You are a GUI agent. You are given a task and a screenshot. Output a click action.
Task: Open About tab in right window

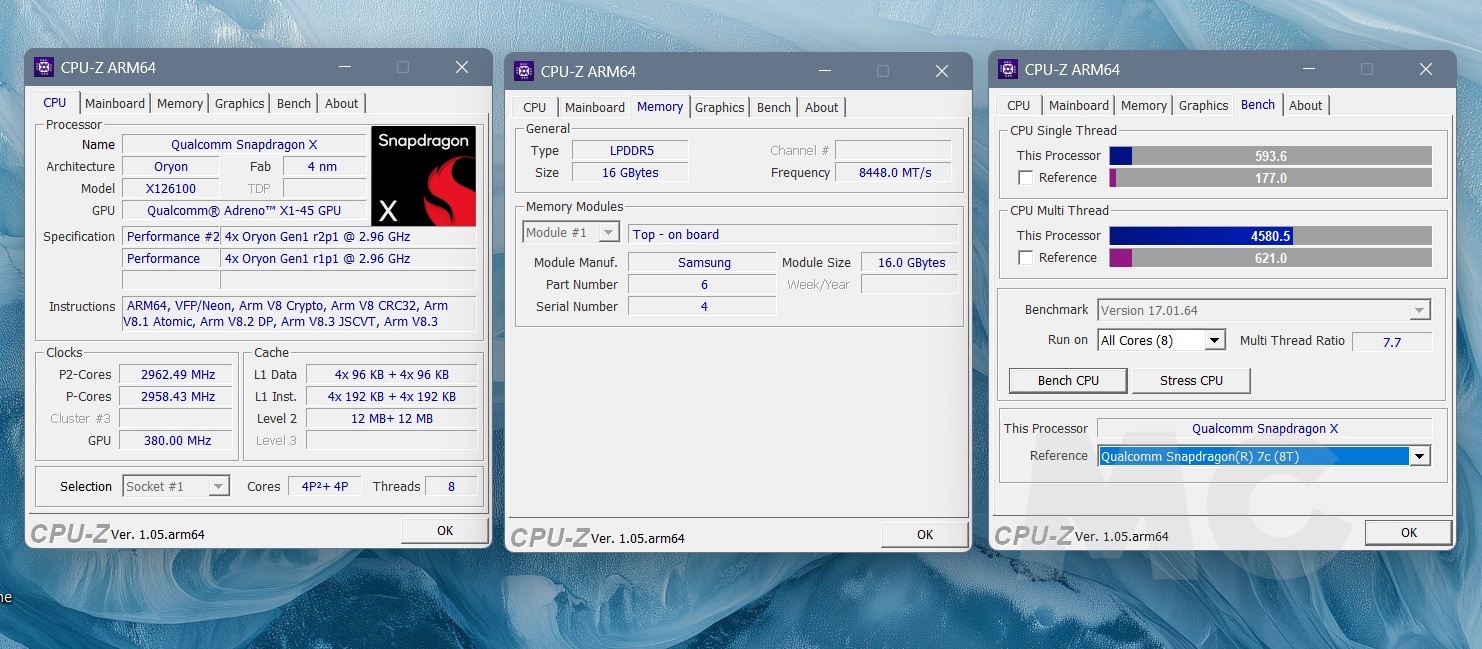click(x=1306, y=105)
